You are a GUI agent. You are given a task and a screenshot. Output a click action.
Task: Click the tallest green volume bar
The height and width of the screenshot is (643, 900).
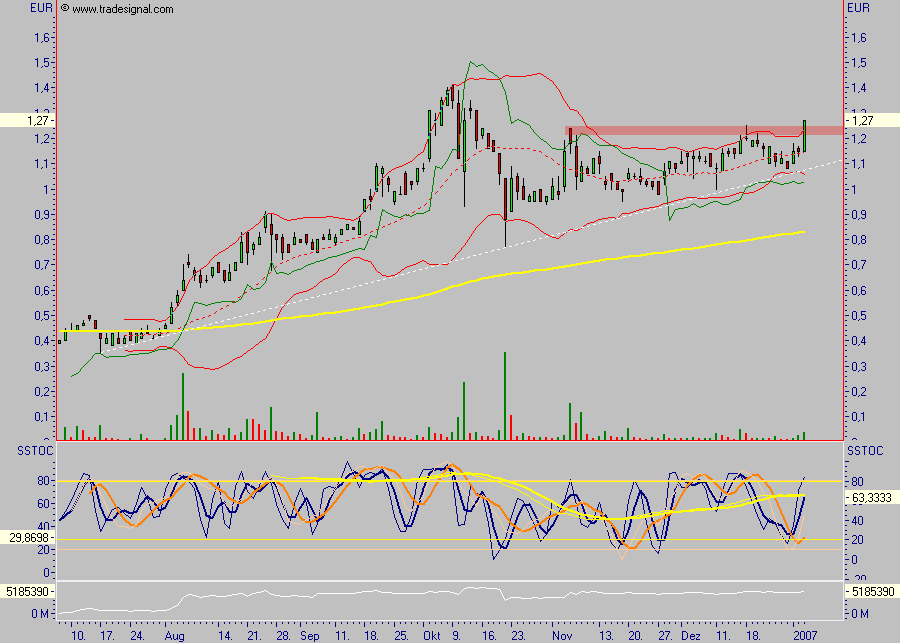pyautogui.click(x=505, y=396)
